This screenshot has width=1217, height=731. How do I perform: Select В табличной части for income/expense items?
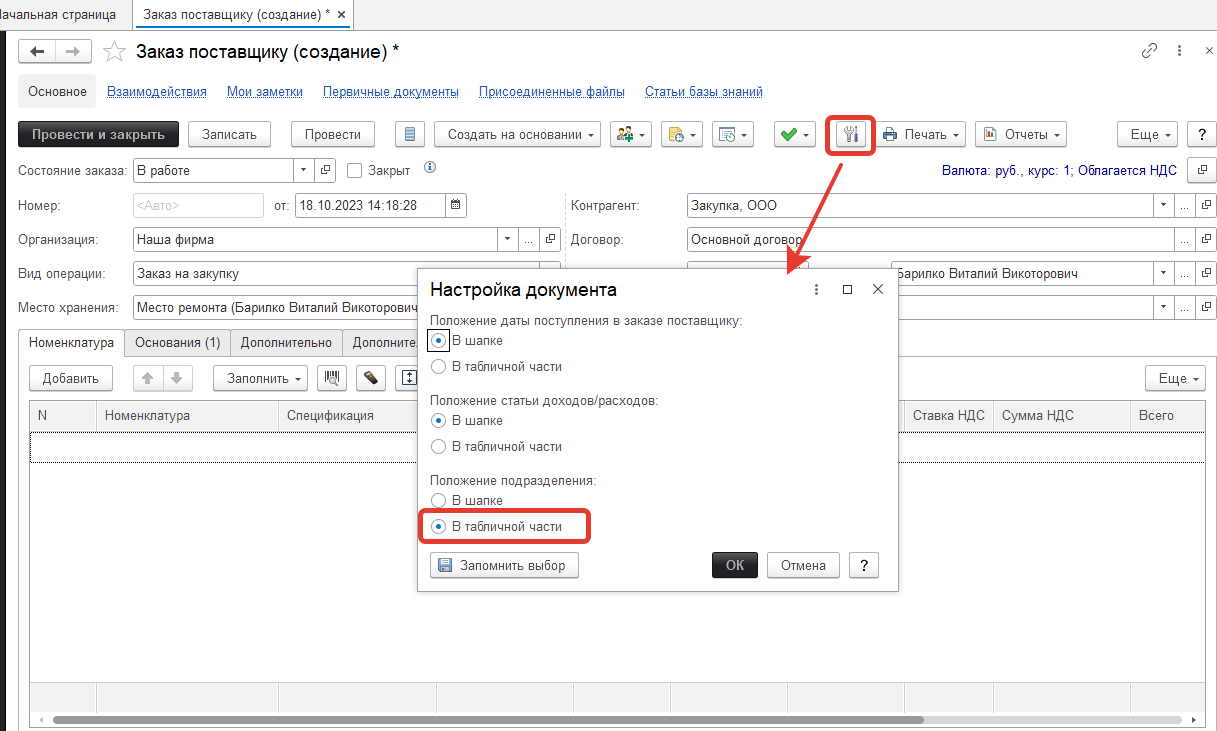point(437,447)
